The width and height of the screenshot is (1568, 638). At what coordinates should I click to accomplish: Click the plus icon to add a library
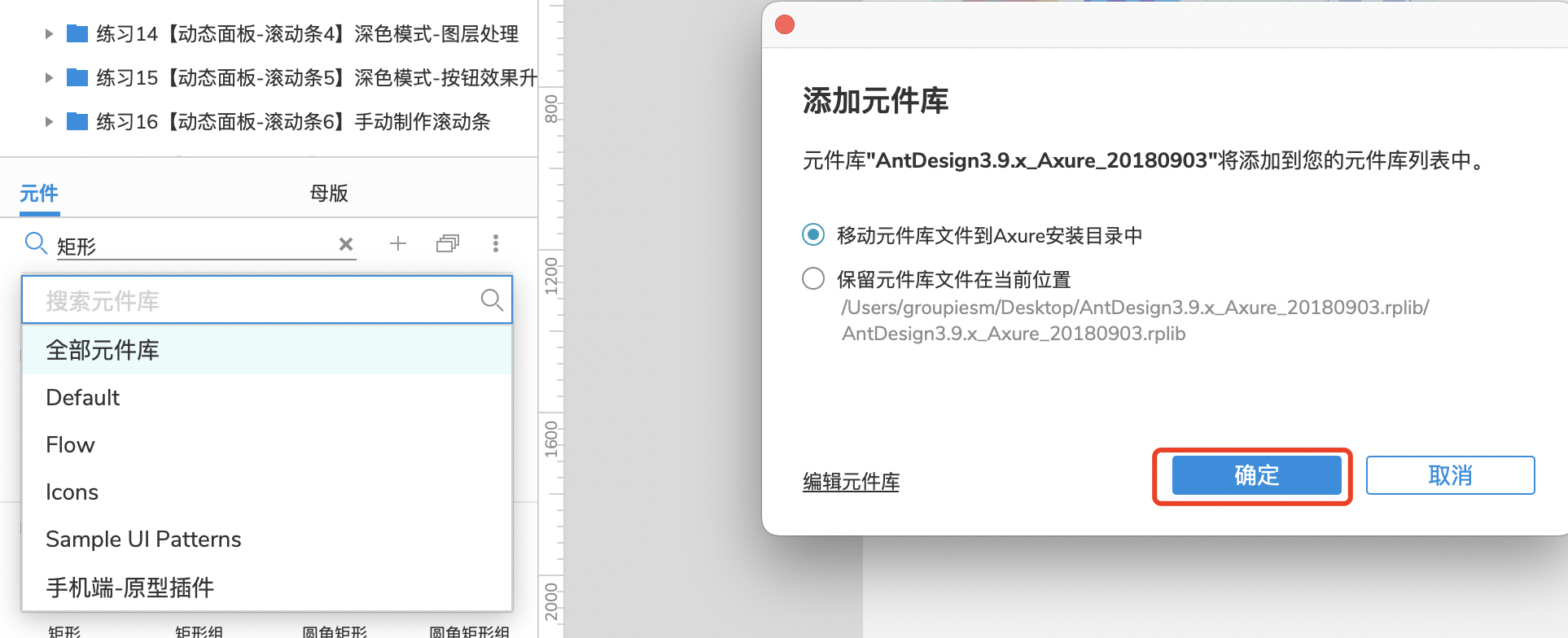[x=398, y=243]
